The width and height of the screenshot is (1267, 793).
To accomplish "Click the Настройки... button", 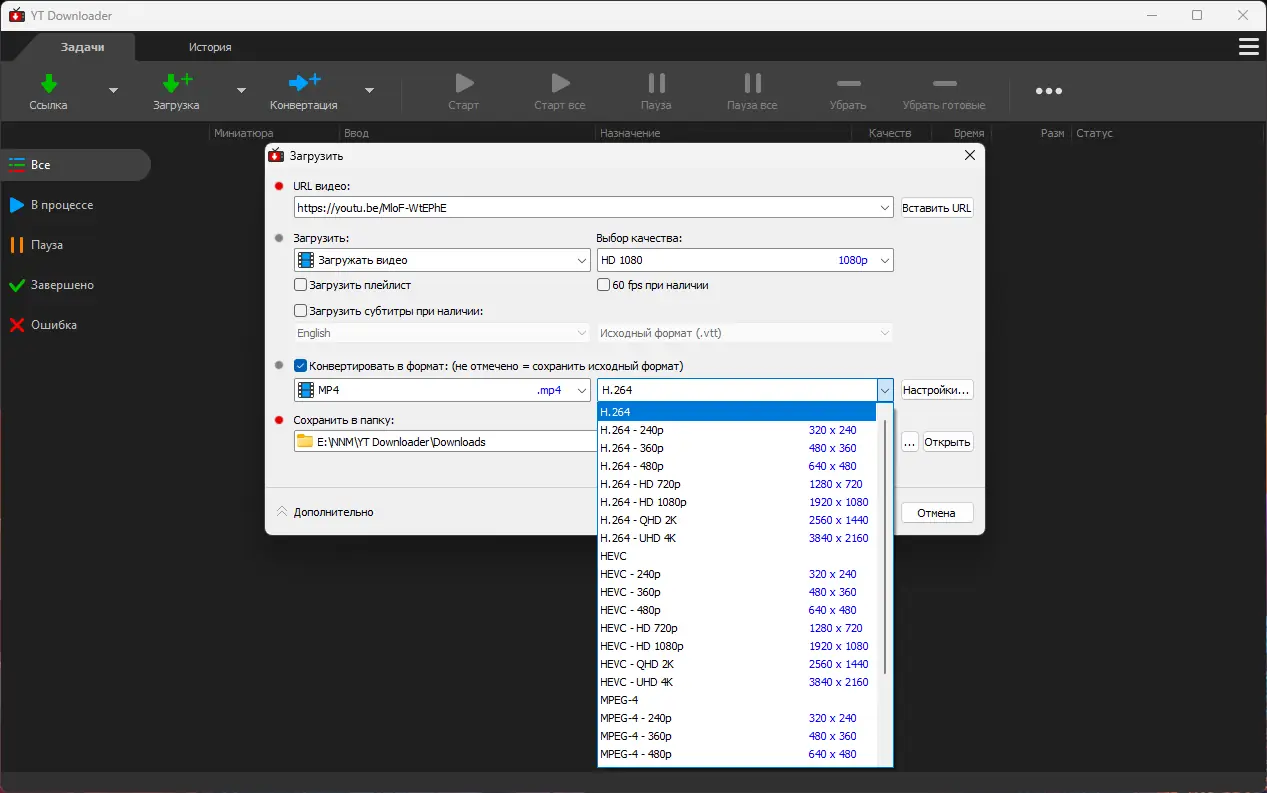I will [937, 390].
